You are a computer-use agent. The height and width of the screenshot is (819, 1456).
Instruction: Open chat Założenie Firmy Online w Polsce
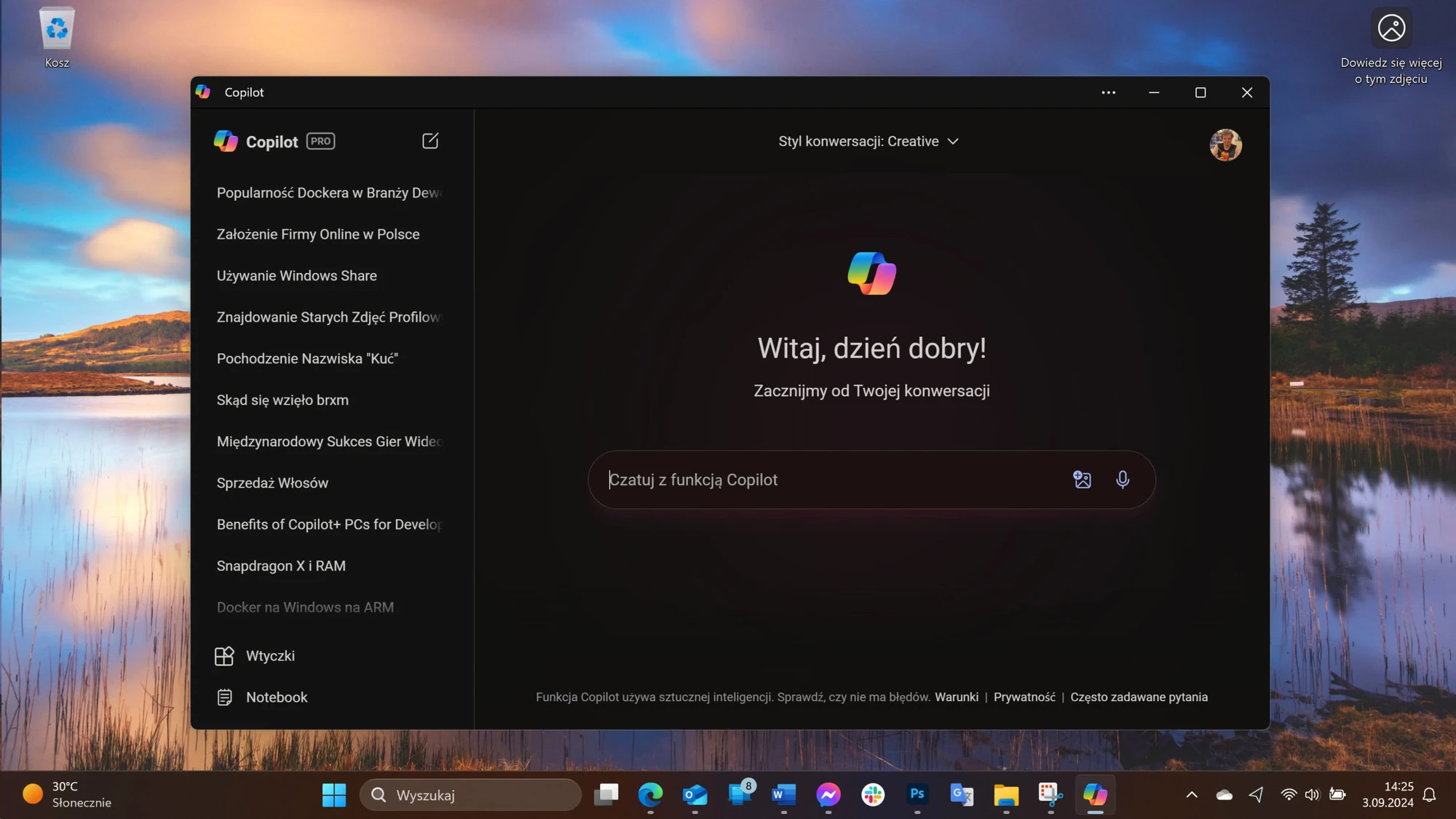(x=318, y=234)
